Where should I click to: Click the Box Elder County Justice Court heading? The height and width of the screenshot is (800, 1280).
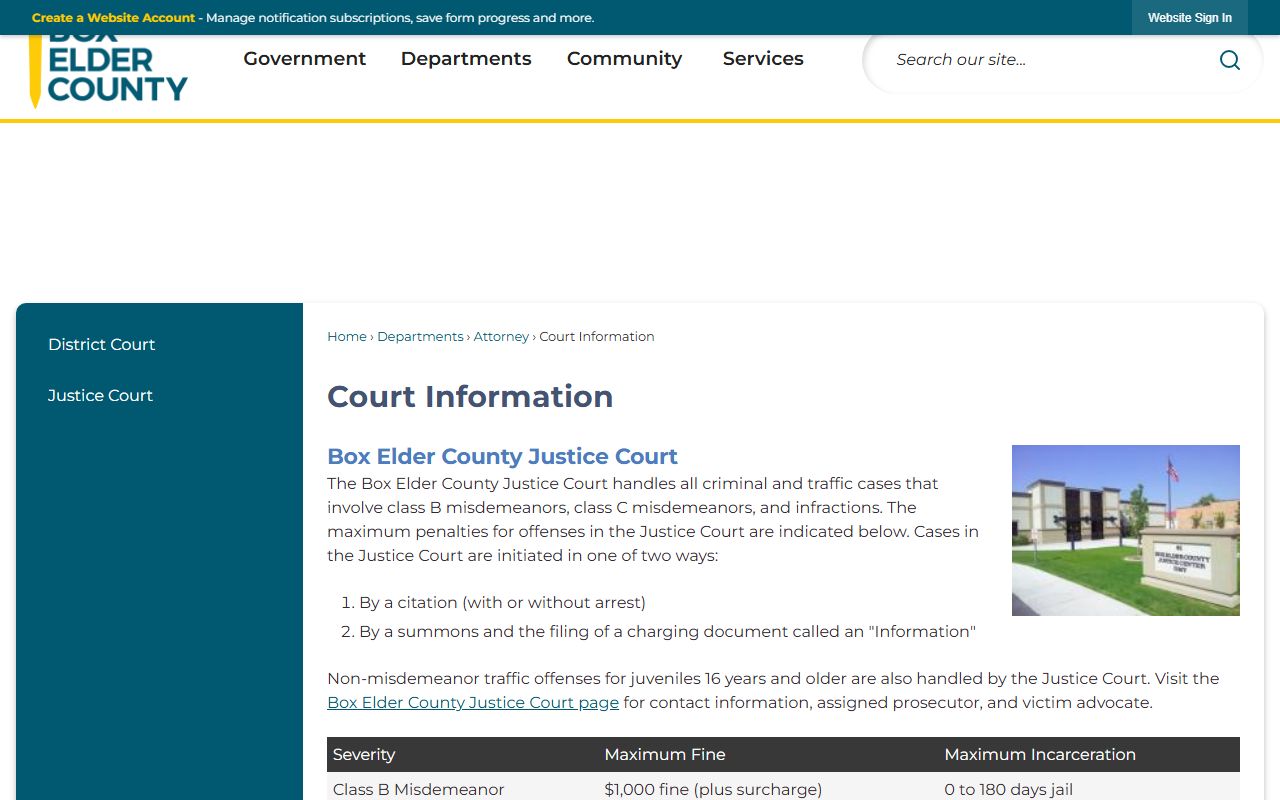coord(502,457)
